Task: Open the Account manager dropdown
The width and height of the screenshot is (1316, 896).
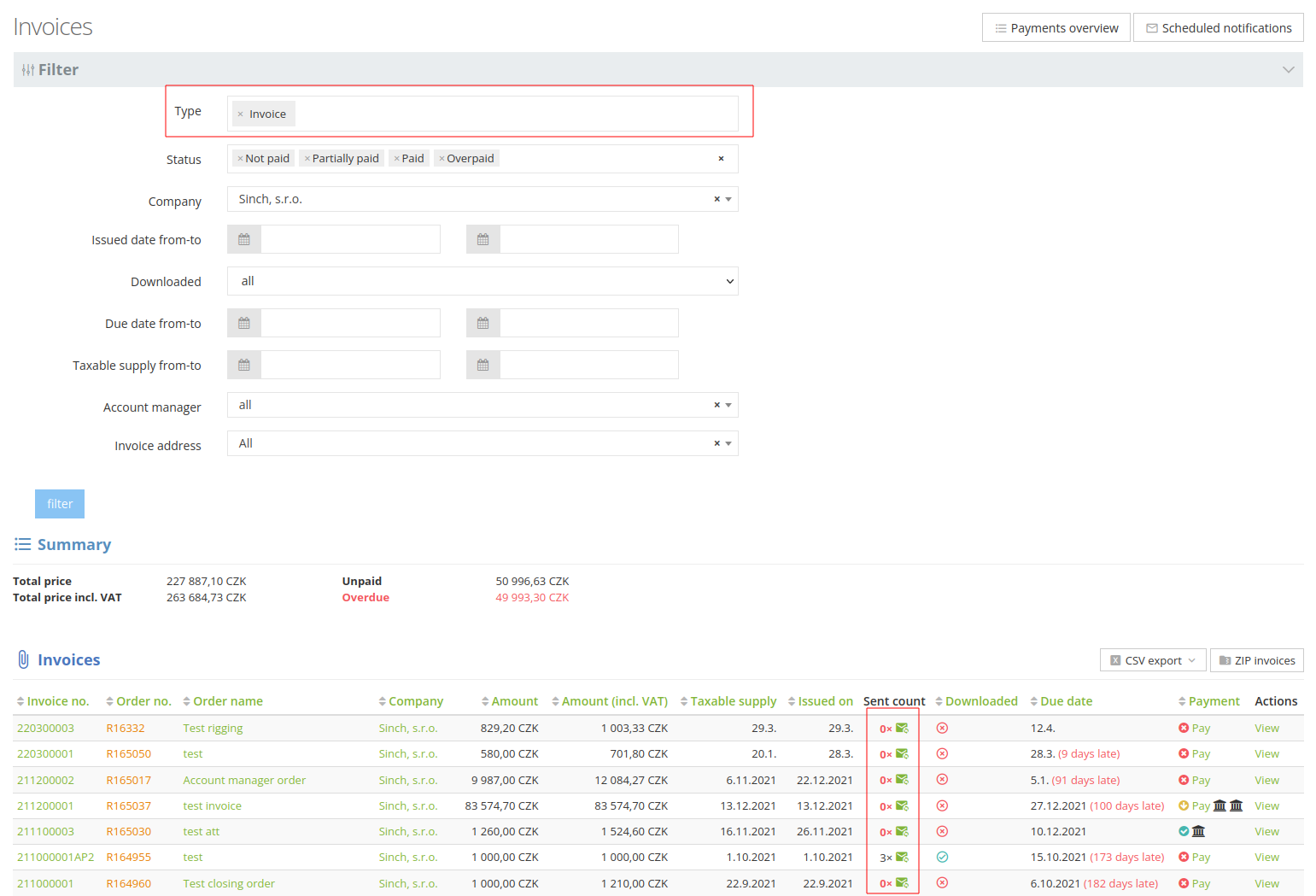Action: [727, 404]
